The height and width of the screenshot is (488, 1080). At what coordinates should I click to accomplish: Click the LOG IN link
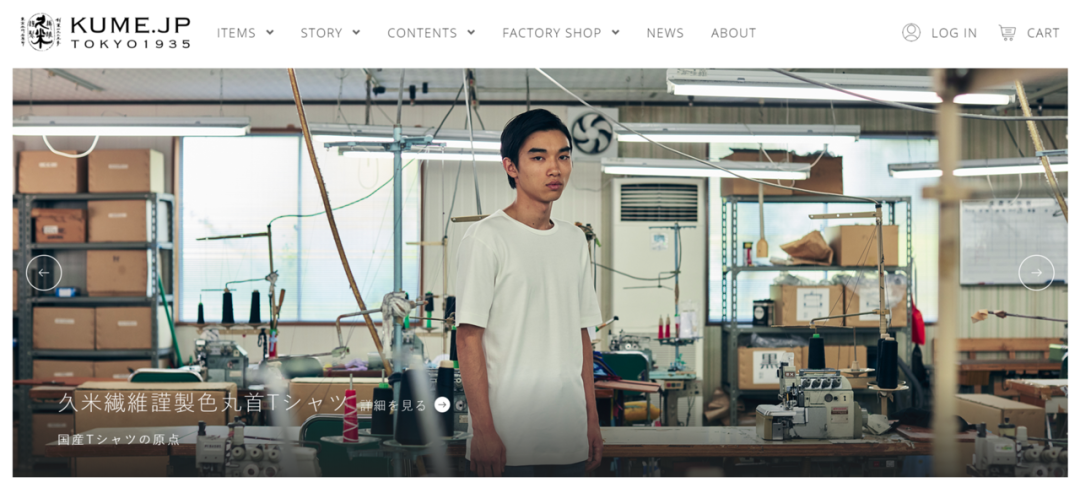tap(954, 33)
